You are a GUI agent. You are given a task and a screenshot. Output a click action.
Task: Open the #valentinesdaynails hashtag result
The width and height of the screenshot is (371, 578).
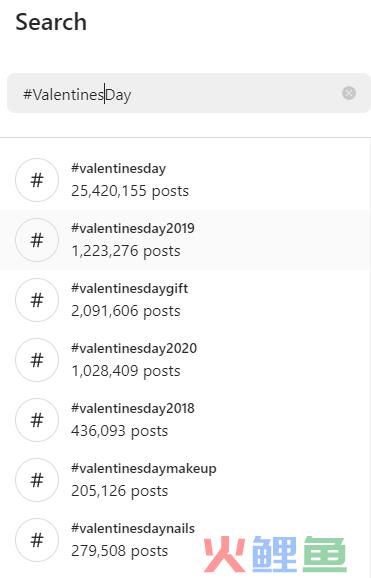tap(186, 540)
